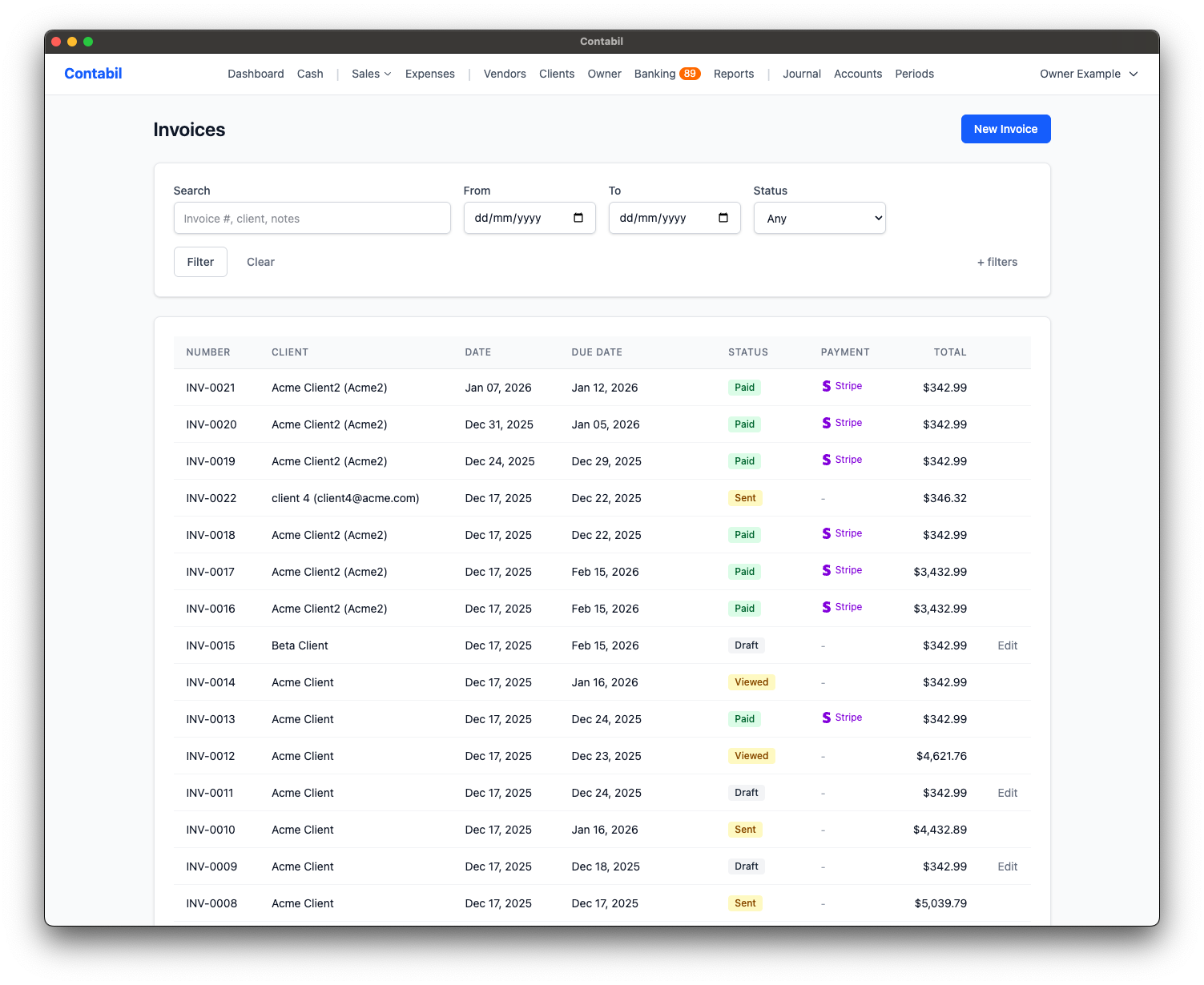Expand additional filters via + filters

click(997, 261)
